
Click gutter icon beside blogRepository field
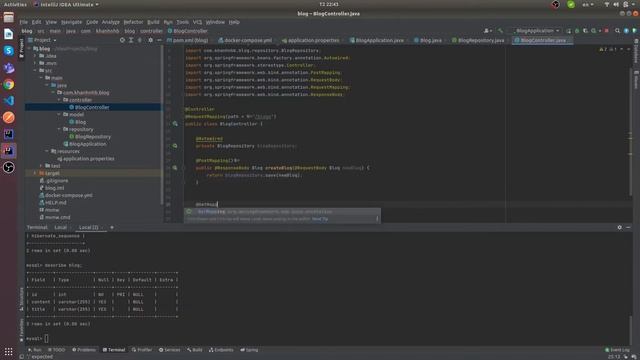175,146
